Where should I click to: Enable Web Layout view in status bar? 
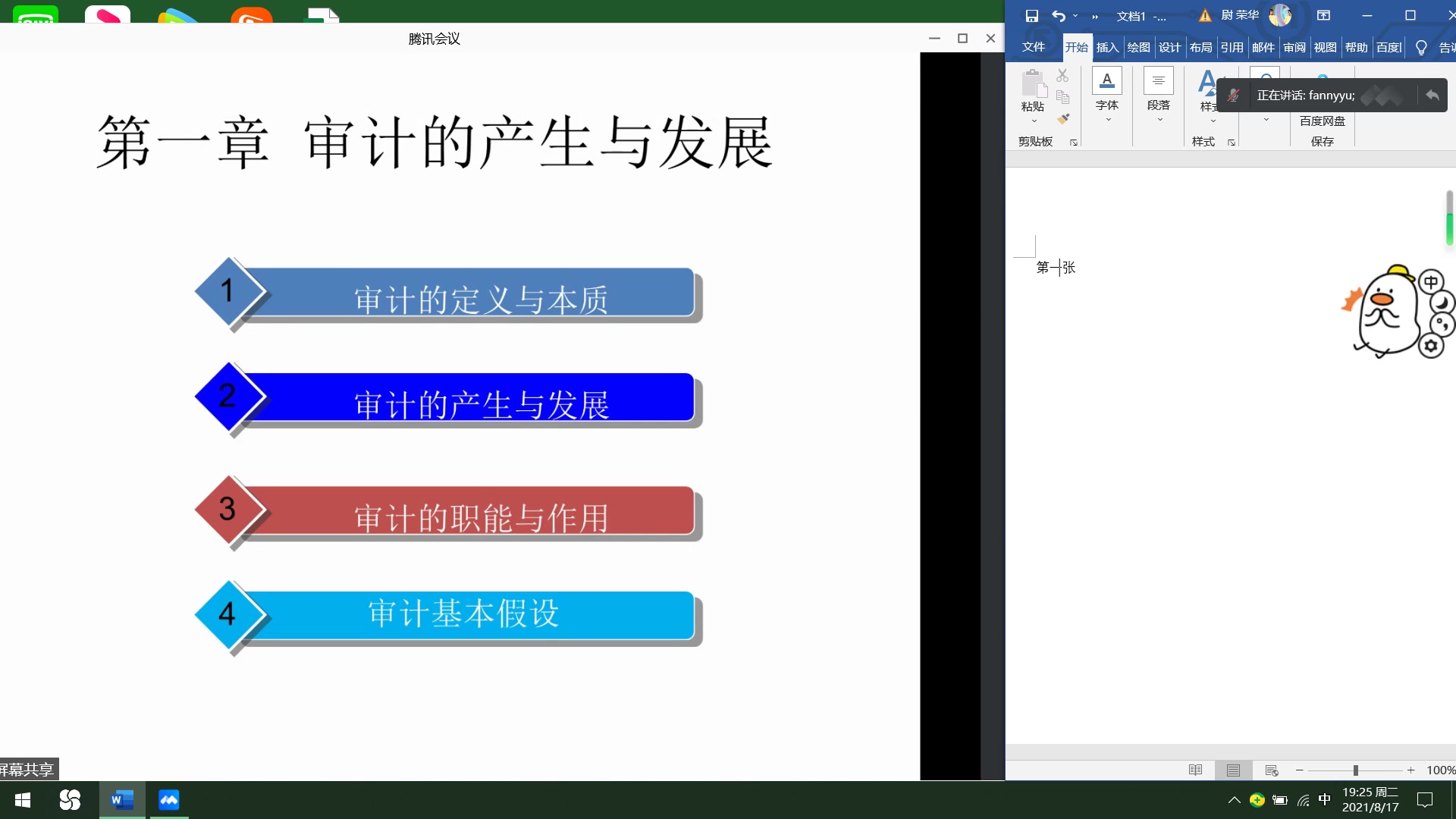click(x=1272, y=770)
